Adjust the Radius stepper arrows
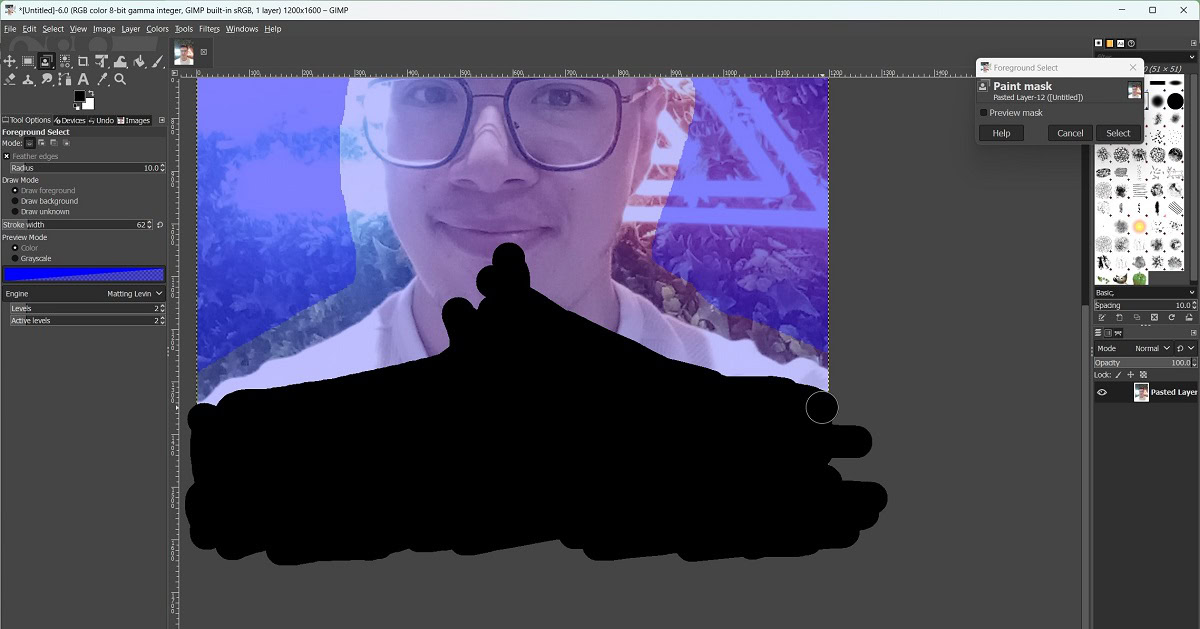 coord(162,168)
